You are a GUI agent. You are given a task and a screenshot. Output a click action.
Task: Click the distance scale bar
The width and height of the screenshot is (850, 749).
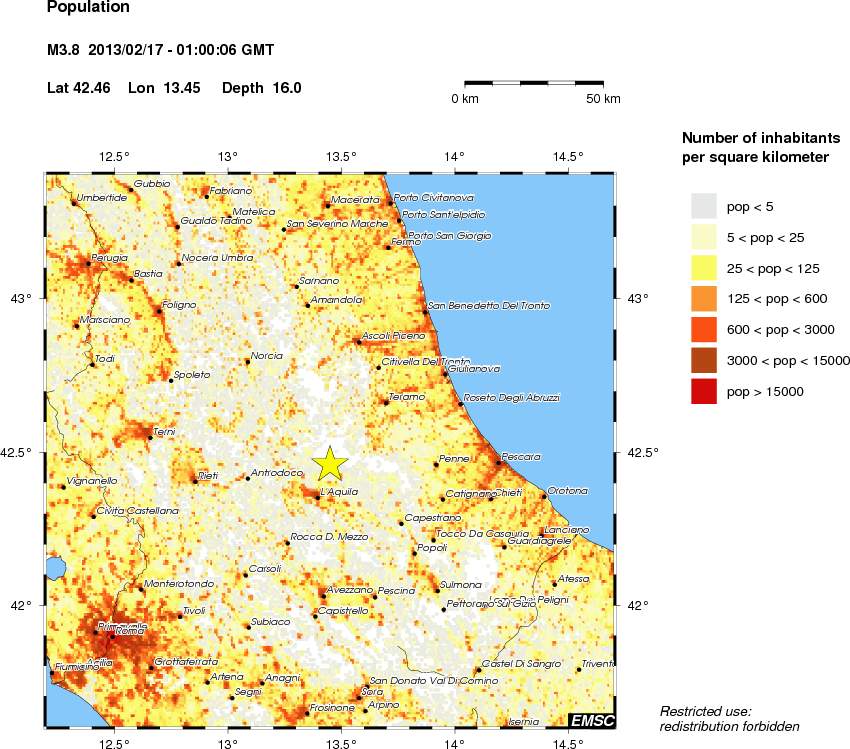click(x=534, y=83)
